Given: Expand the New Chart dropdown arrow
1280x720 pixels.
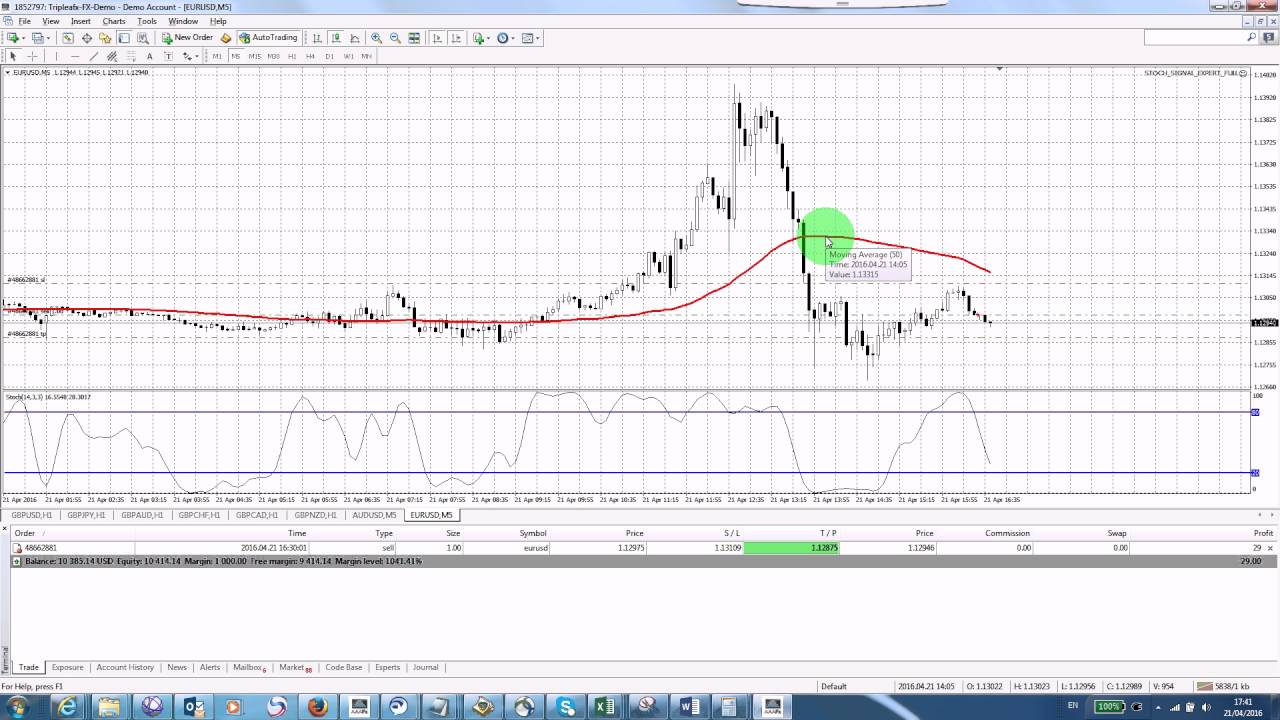Looking at the screenshot, I should (23, 38).
